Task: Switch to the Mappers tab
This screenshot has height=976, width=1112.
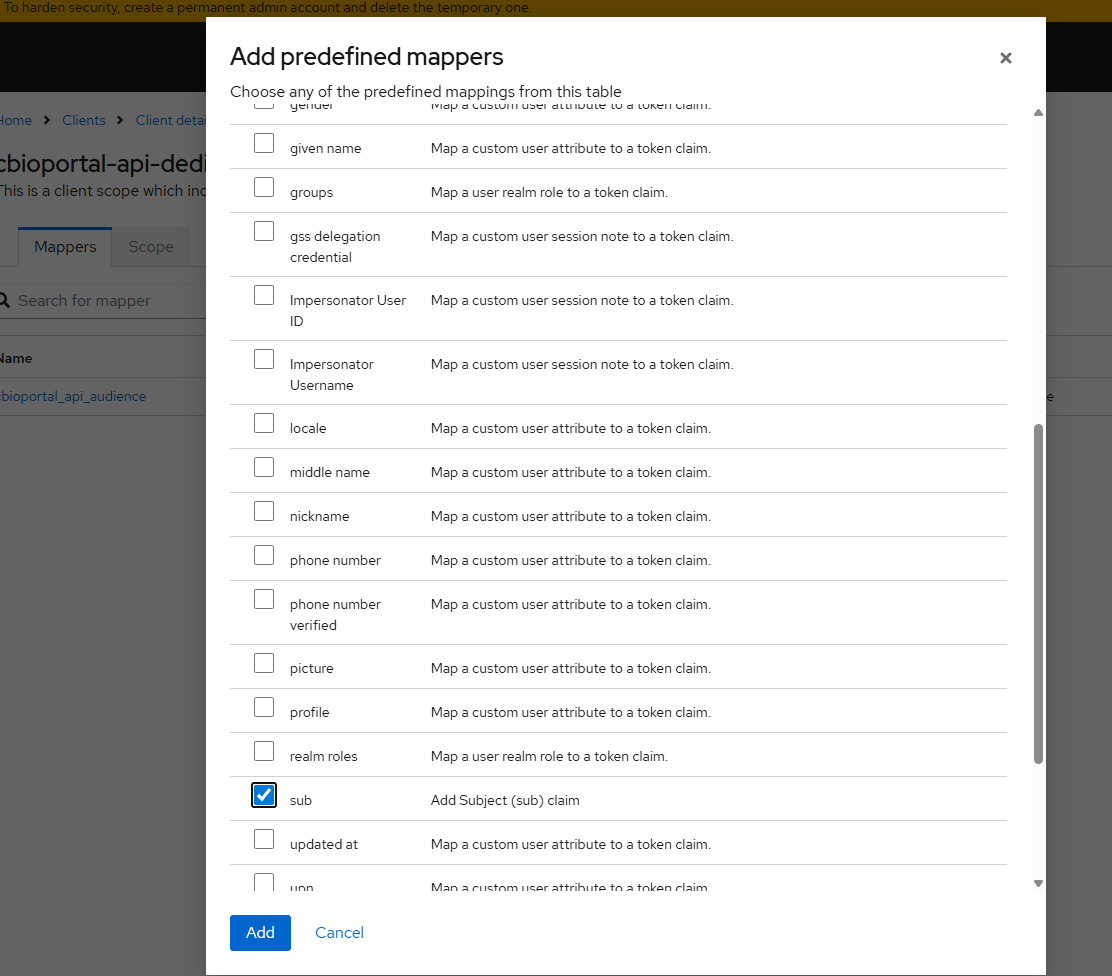Action: pyautogui.click(x=65, y=247)
